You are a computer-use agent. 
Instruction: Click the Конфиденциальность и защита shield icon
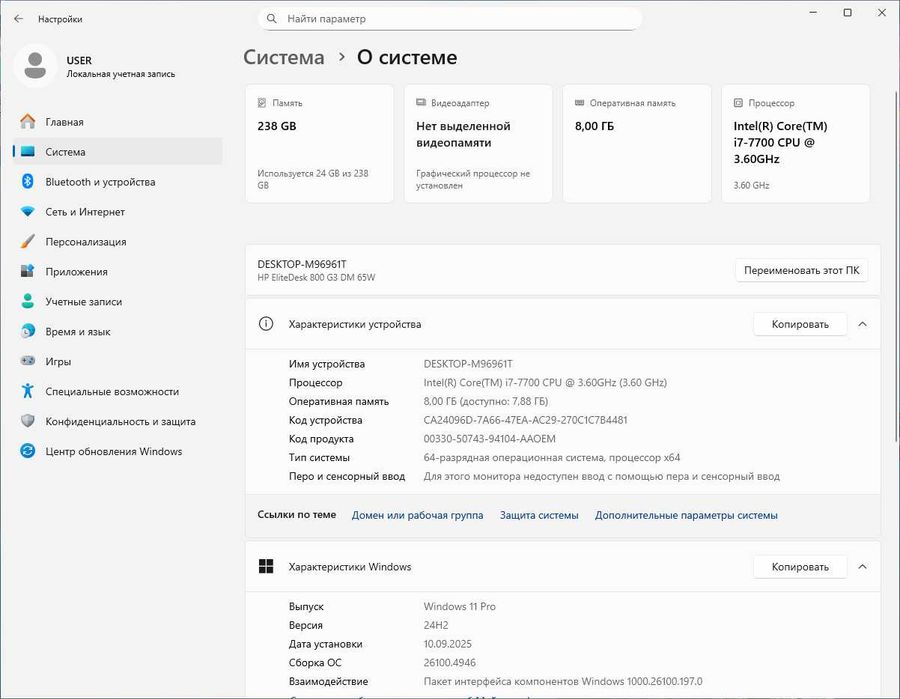[x=28, y=422]
